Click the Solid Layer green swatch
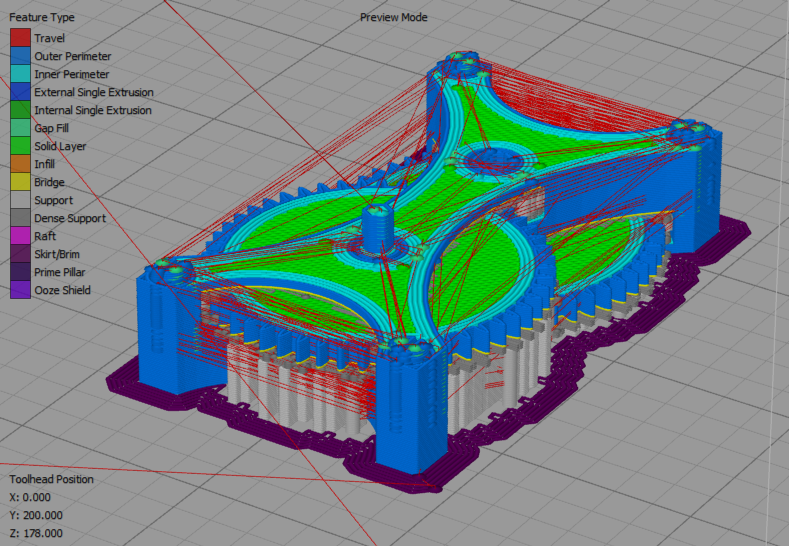The image size is (789, 546). click(20, 146)
